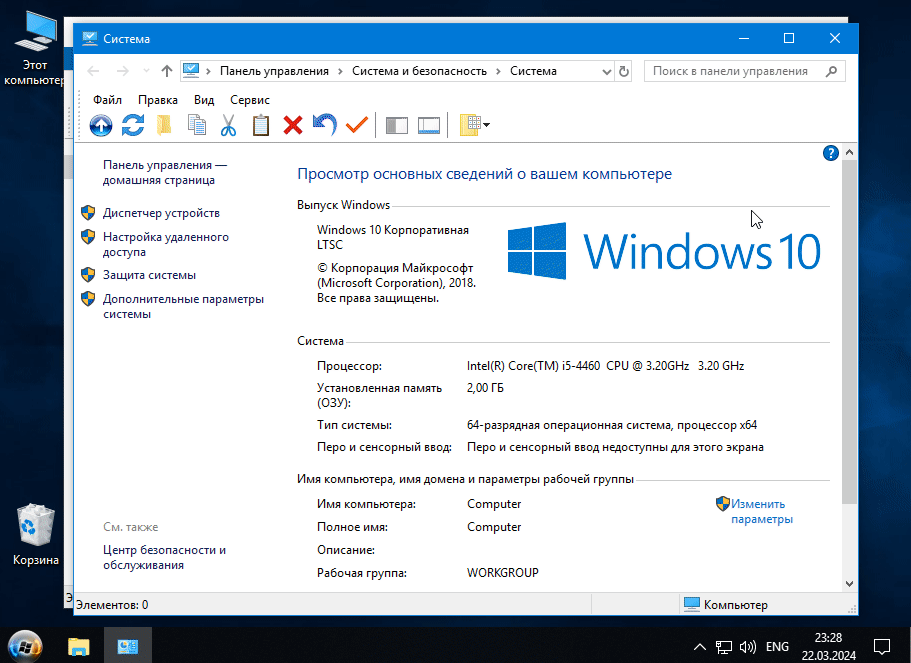Click the Windows 10 logo image
This screenshot has height=663, width=911.
(663, 251)
